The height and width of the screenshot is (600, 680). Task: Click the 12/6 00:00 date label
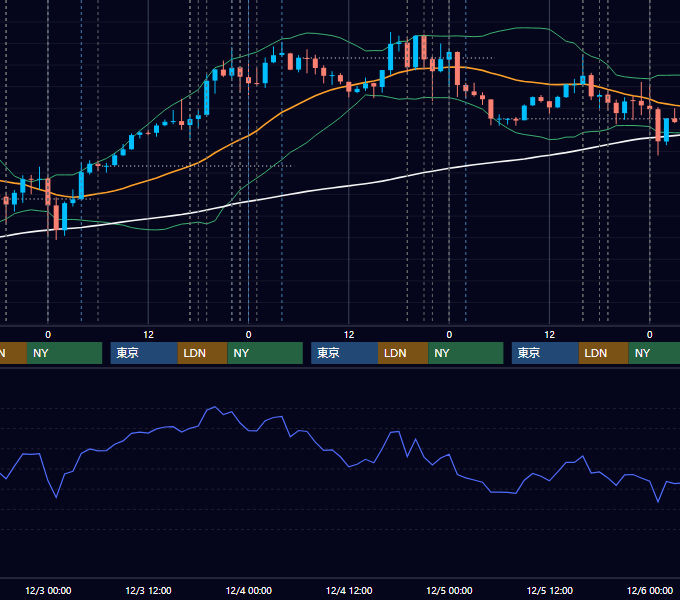tap(650, 590)
